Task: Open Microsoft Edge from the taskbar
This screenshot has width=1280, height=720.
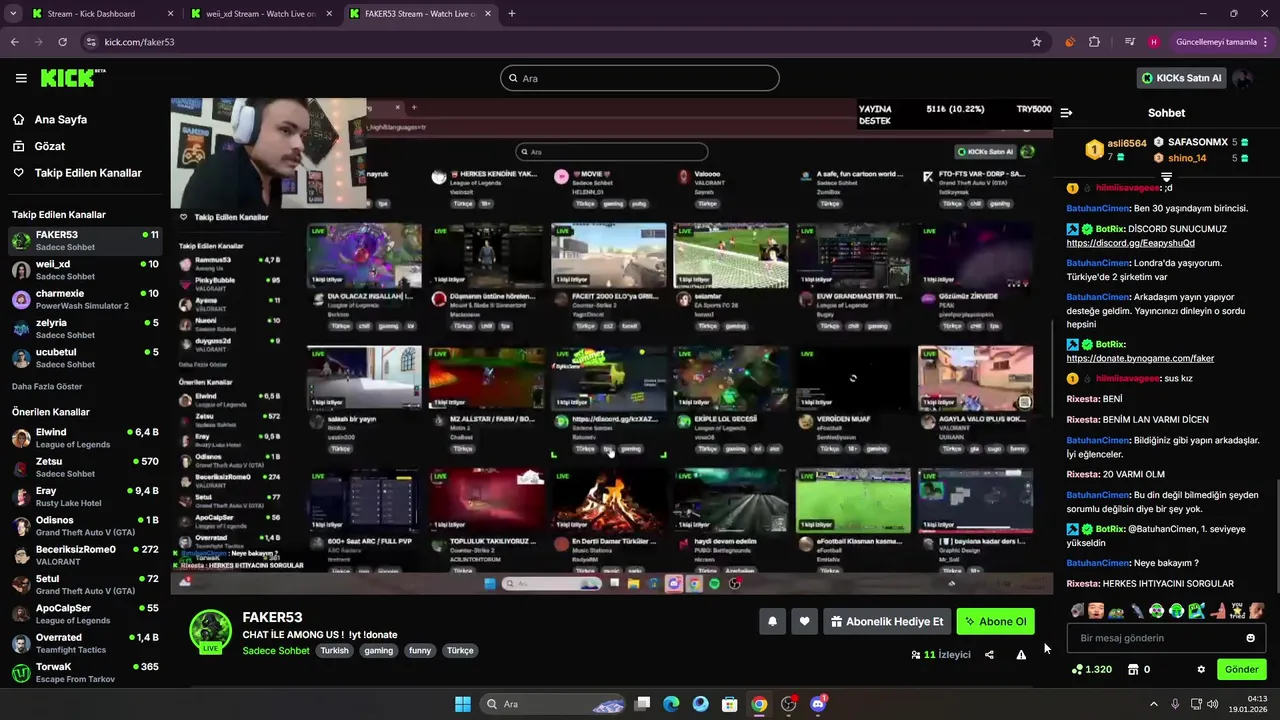Action: 672,704
